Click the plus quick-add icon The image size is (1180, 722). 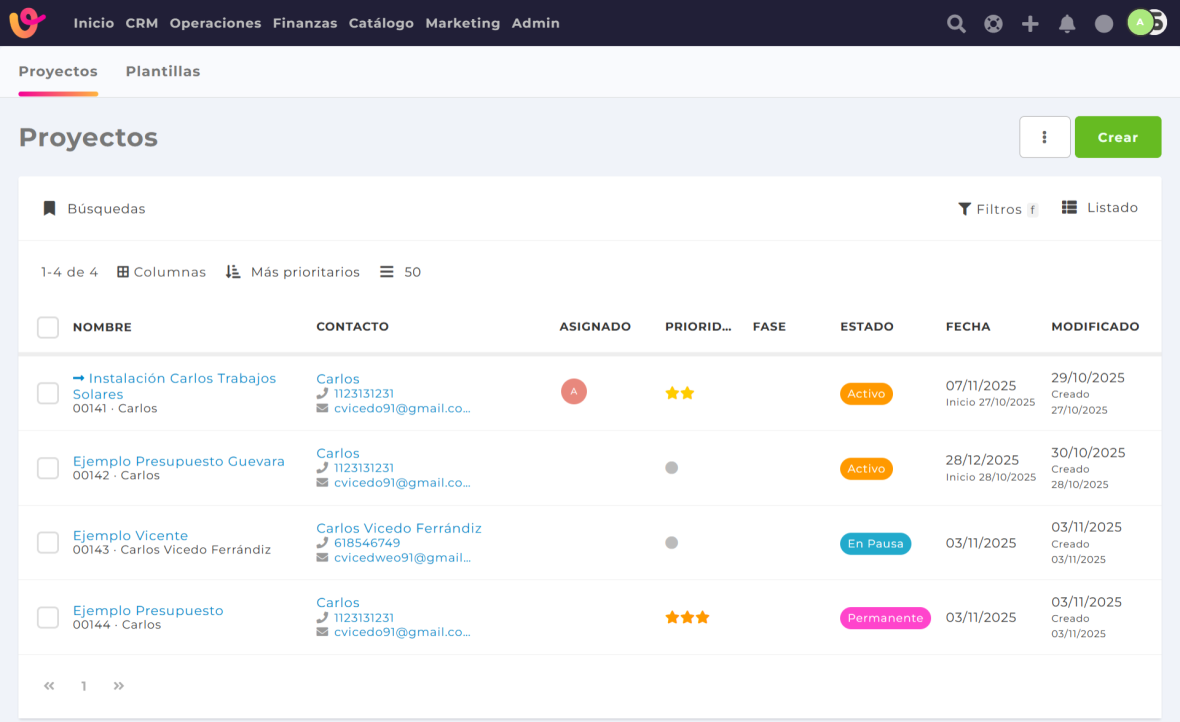point(1030,24)
